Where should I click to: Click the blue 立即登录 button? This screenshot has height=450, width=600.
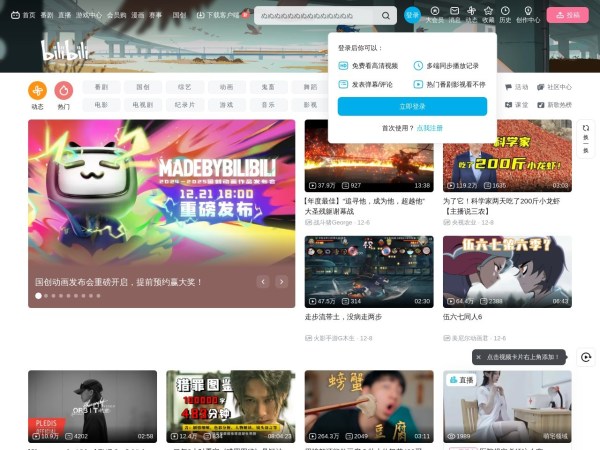[x=412, y=106]
